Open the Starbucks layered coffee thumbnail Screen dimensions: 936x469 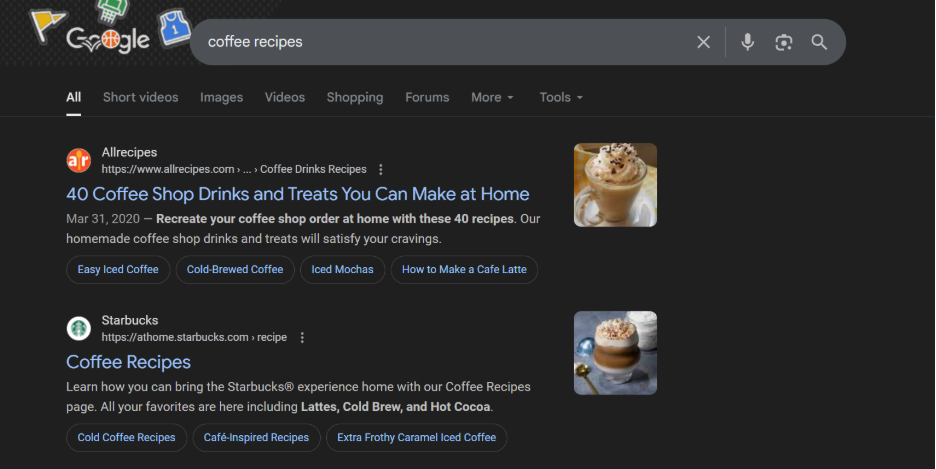click(615, 353)
